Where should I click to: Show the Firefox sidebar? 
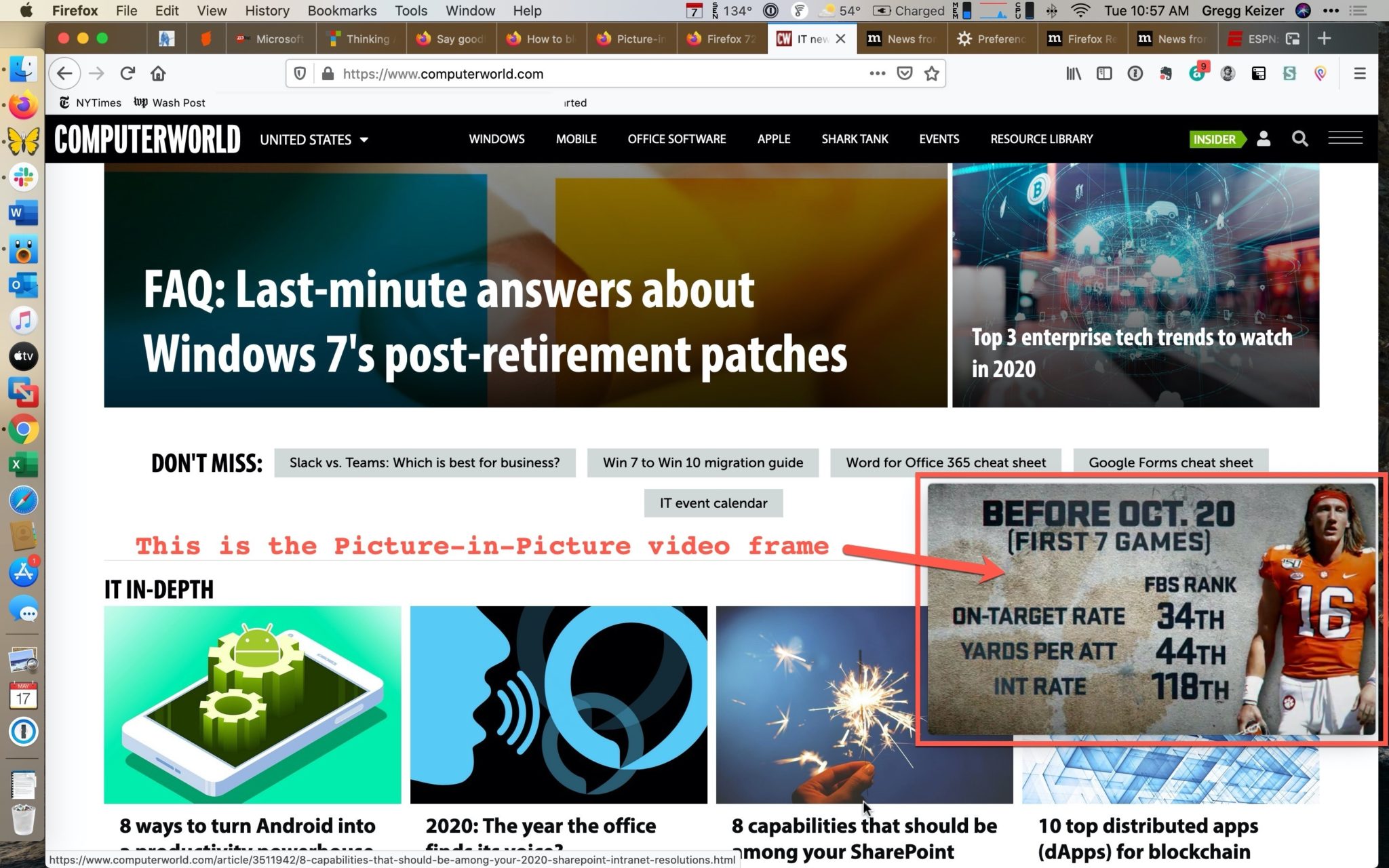1104,73
